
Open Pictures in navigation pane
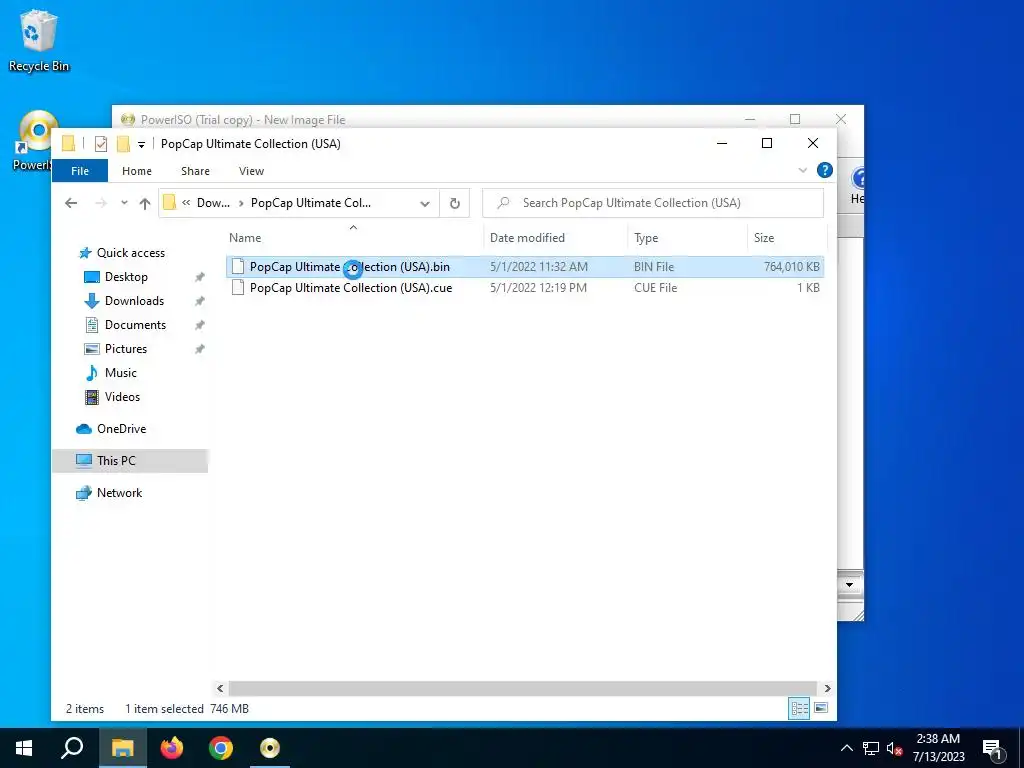[125, 349]
